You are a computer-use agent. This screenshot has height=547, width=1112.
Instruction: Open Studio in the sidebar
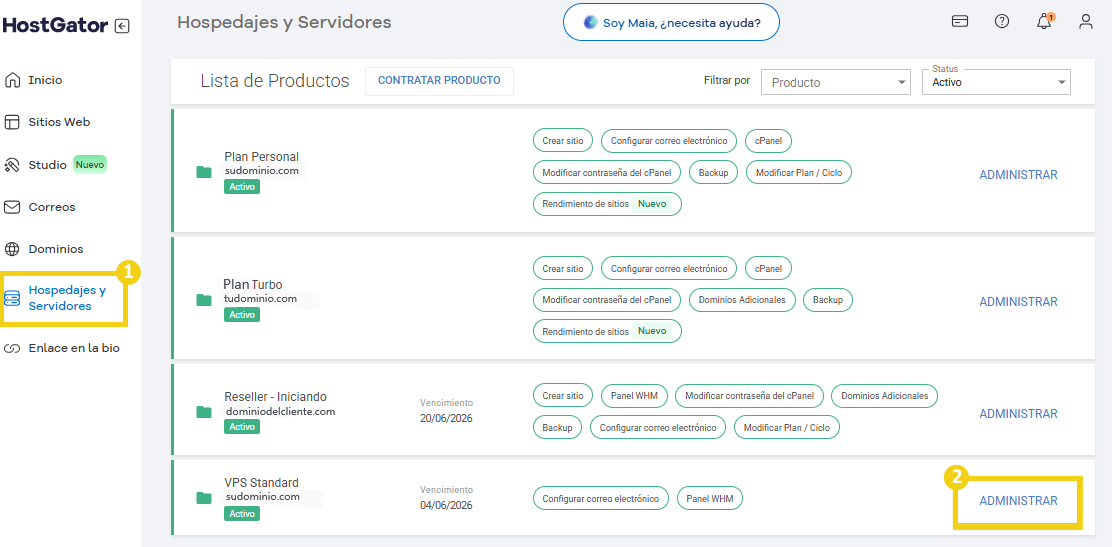tap(48, 165)
